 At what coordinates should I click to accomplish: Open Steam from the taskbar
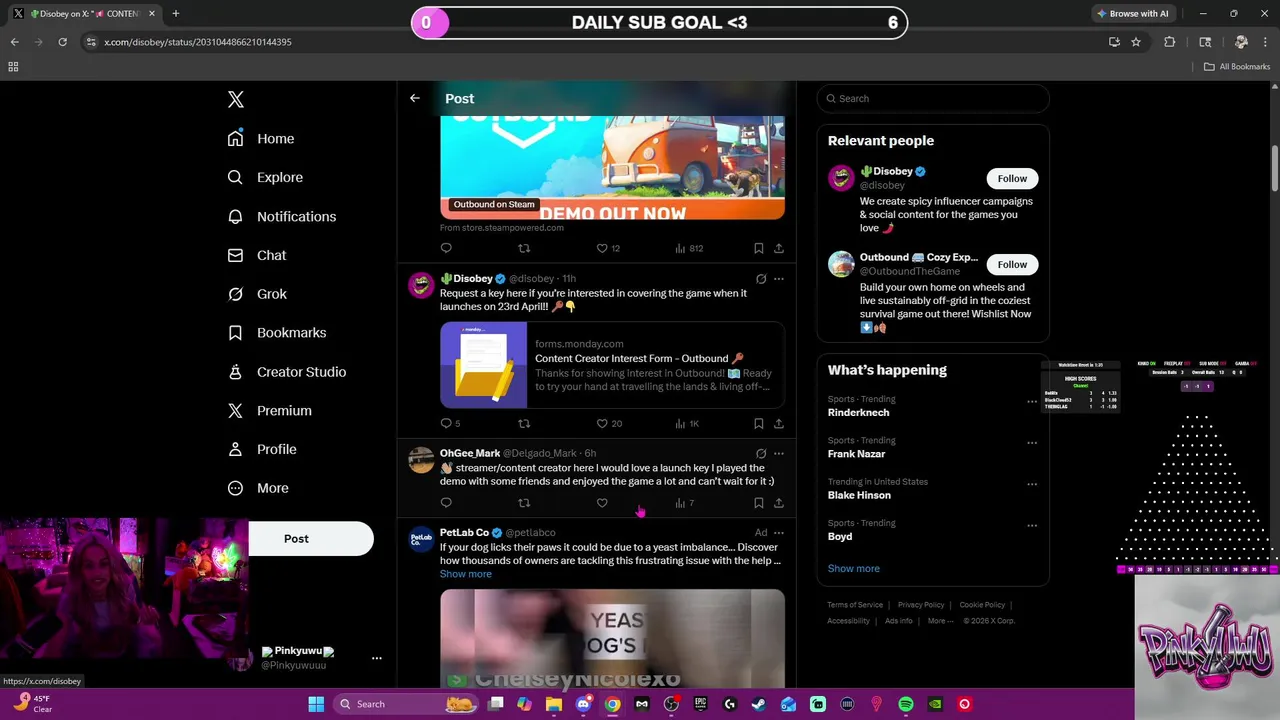click(759, 704)
